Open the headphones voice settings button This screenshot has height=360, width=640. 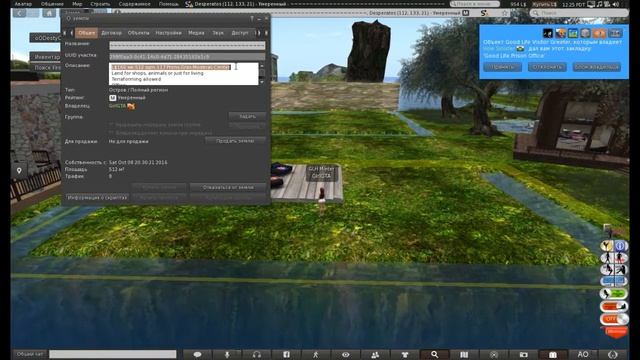257,354
